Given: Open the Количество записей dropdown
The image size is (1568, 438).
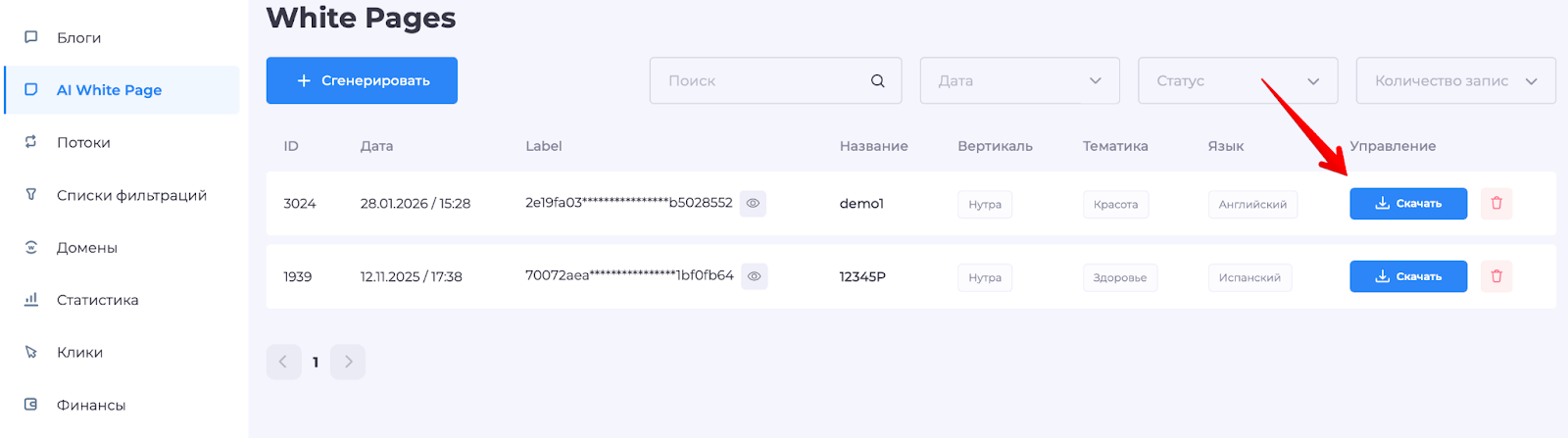Looking at the screenshot, I should coord(1455,81).
